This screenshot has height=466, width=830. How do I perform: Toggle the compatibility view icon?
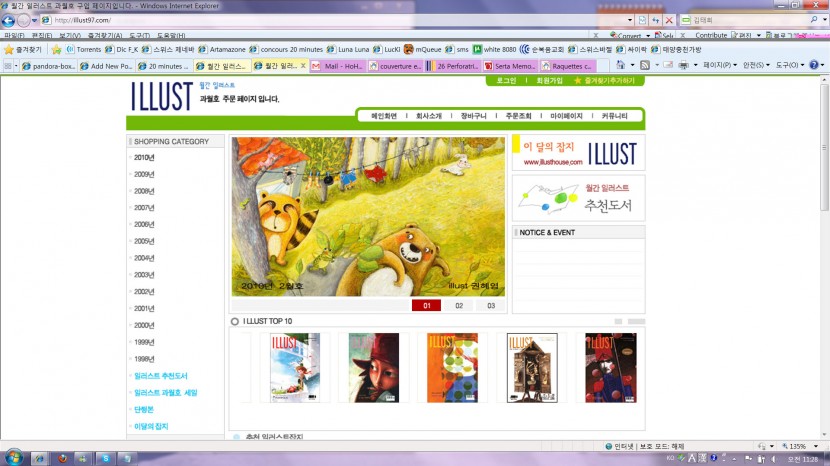coord(643,20)
